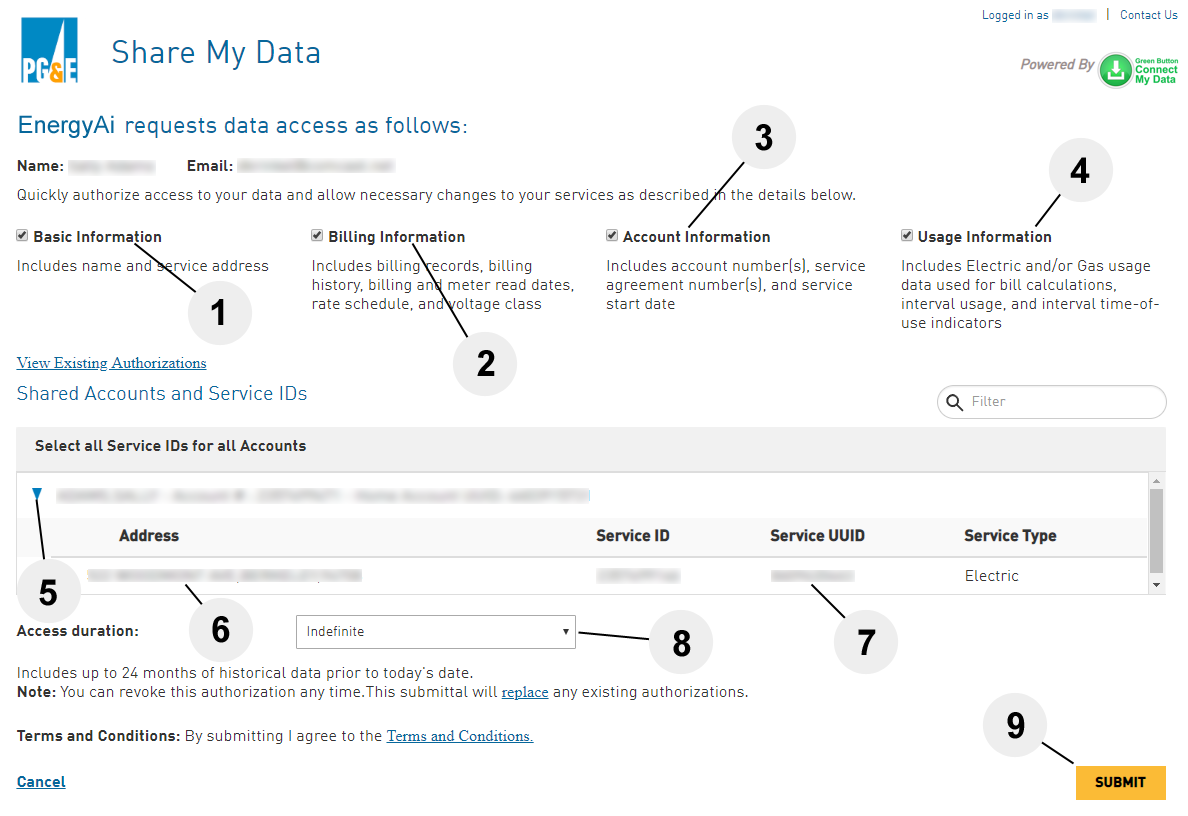This screenshot has width=1188, height=816.
Task: Click the Service UUID column header
Action: coord(818,536)
